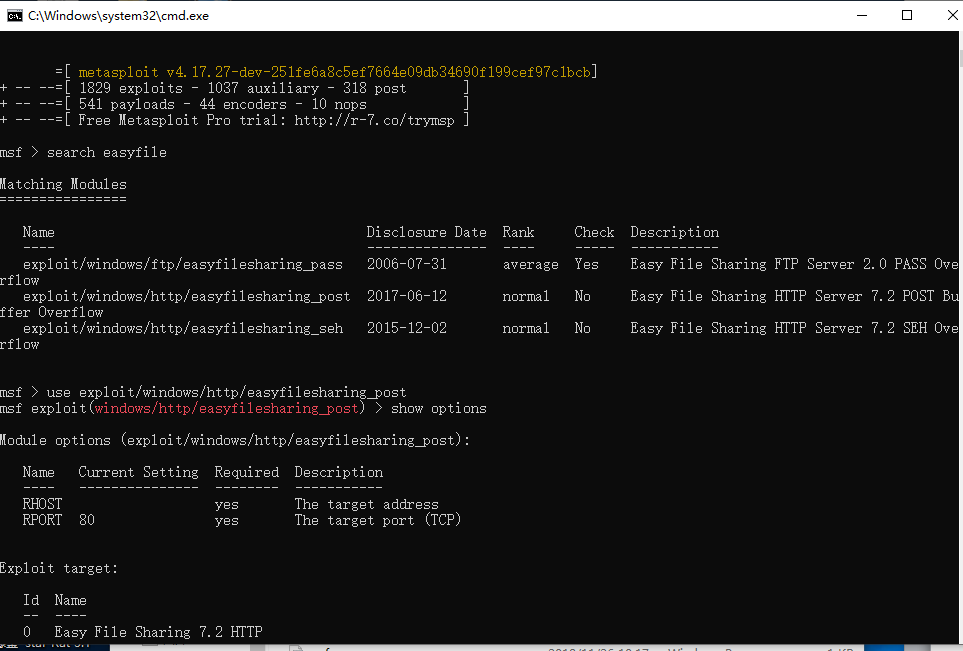Click 'yes' required value for RPORT
This screenshot has height=651, width=963.
coord(227,520)
